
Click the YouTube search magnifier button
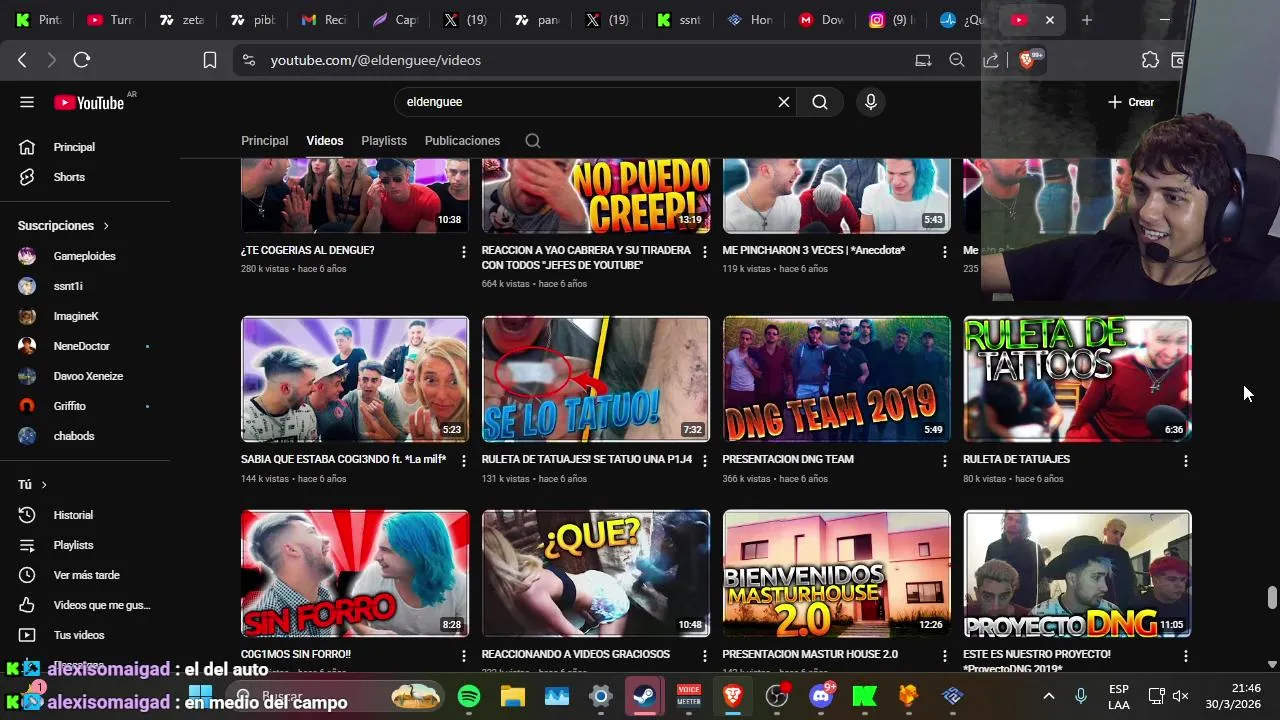click(820, 102)
